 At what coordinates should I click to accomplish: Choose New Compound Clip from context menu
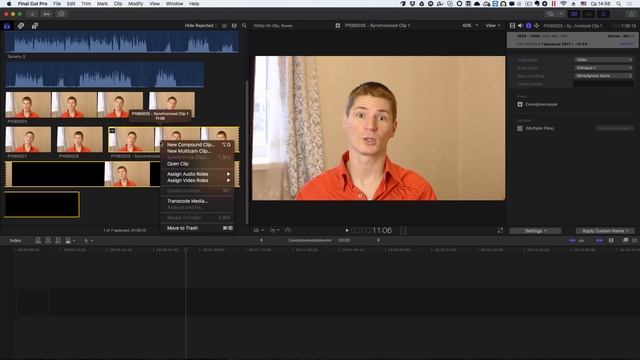199,145
